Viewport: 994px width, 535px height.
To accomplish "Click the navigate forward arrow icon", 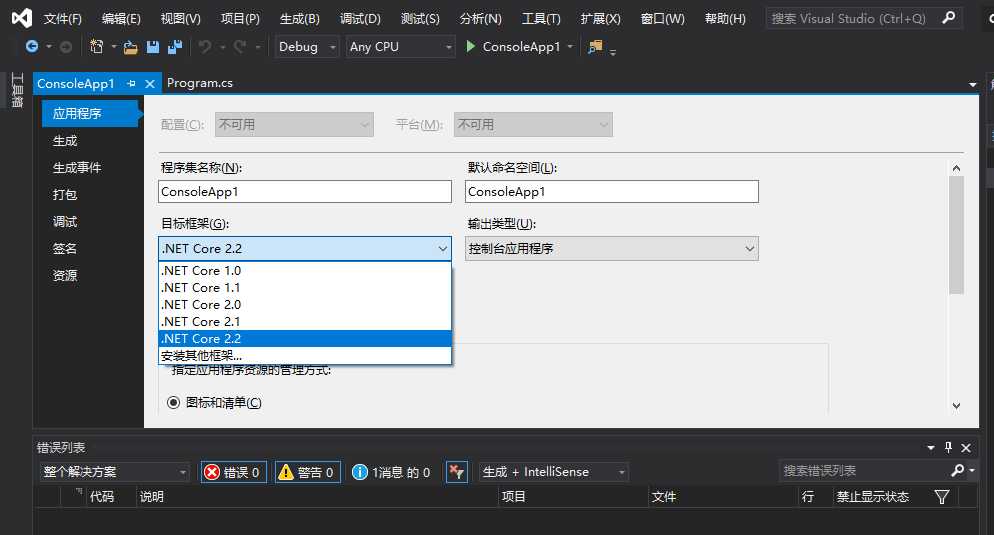I will click(x=65, y=46).
